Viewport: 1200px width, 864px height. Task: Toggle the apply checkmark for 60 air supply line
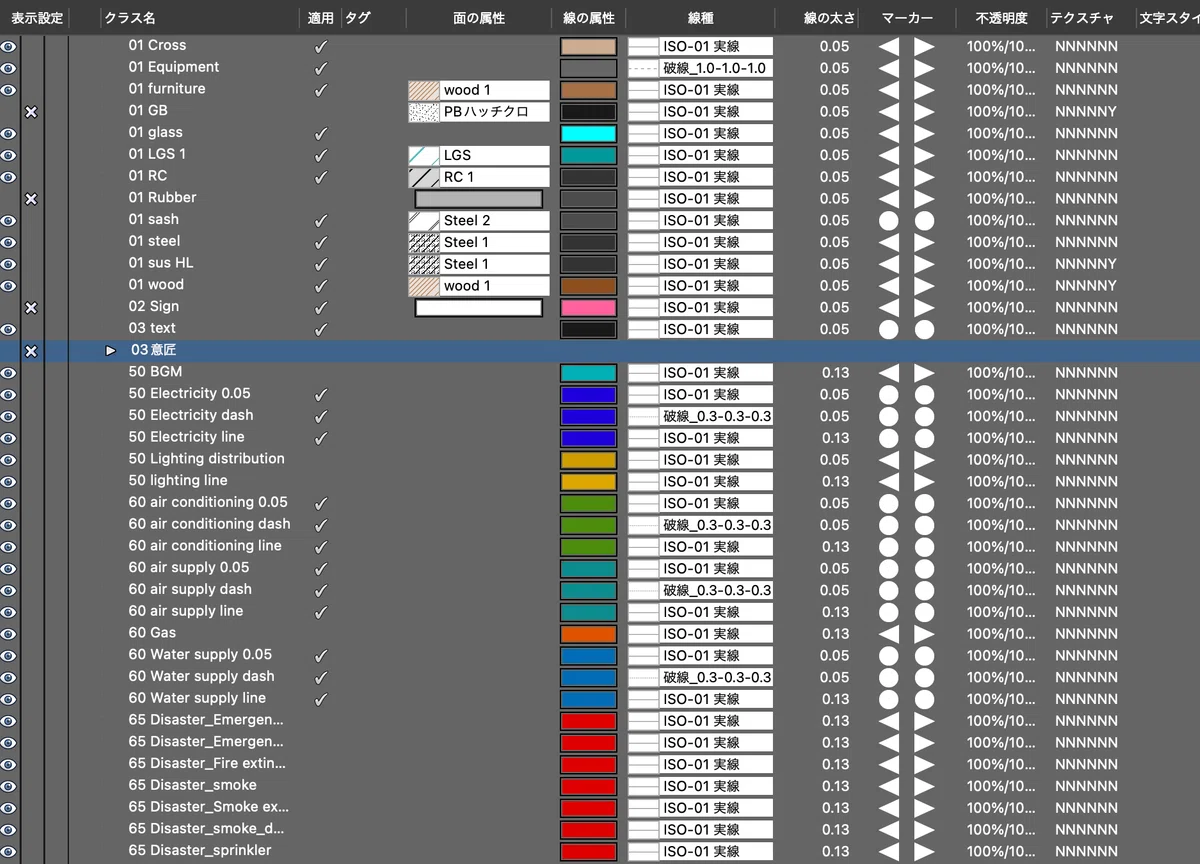click(321, 612)
